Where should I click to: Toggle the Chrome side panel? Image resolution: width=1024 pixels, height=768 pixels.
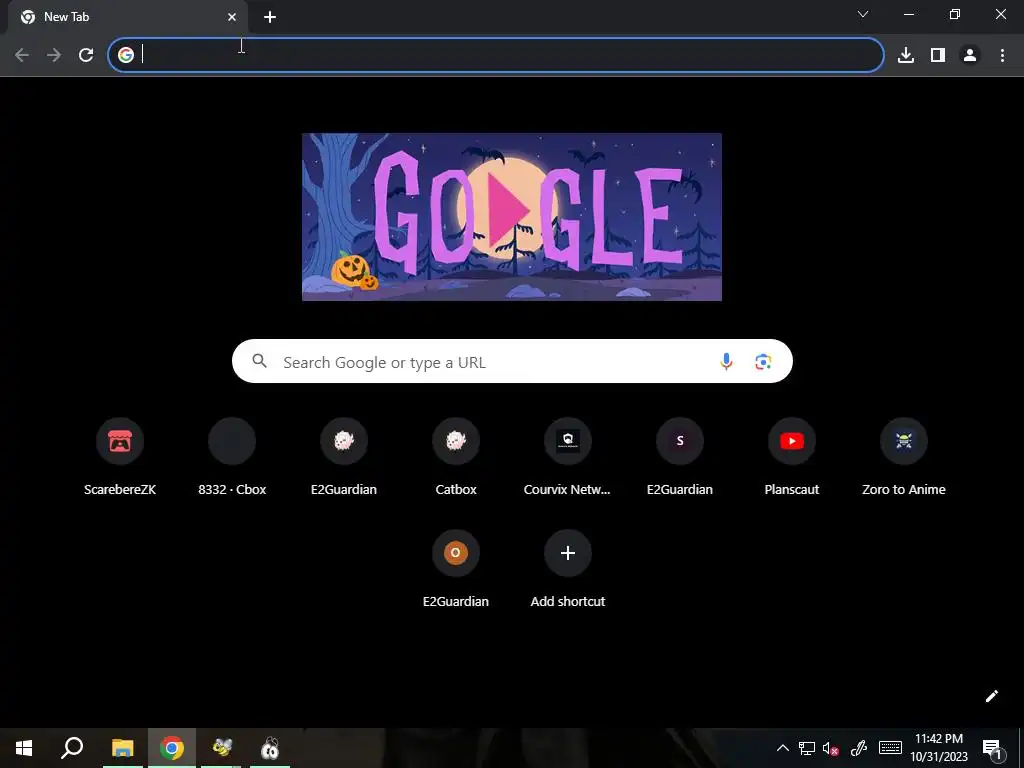(x=938, y=55)
